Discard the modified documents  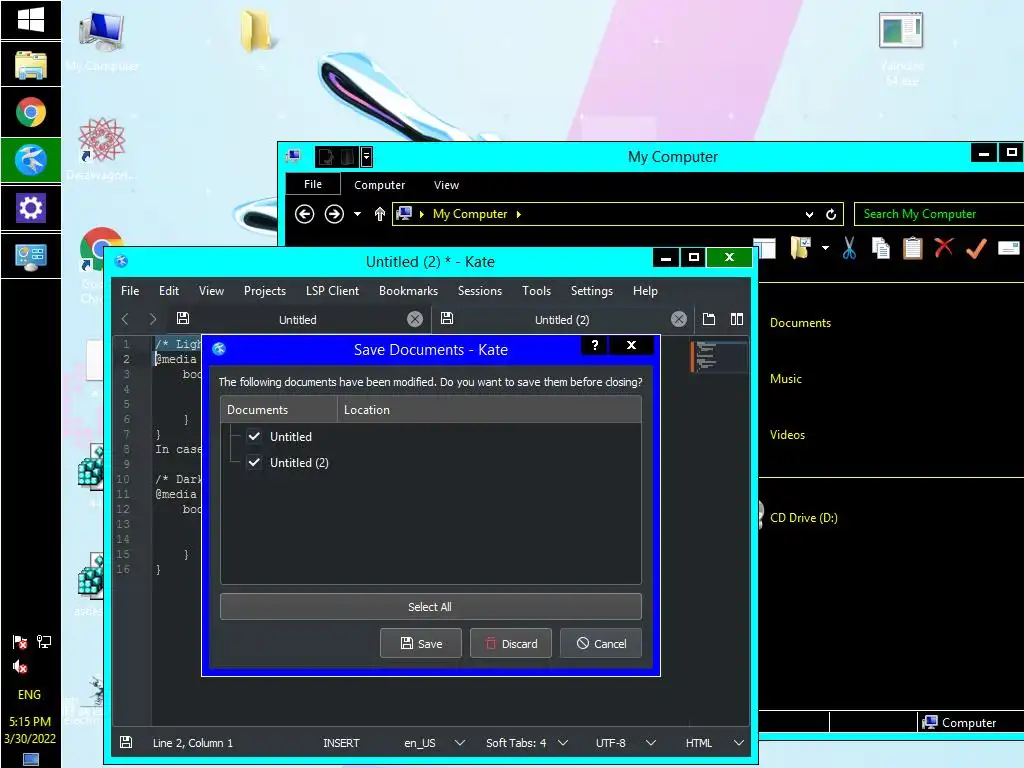(x=511, y=643)
